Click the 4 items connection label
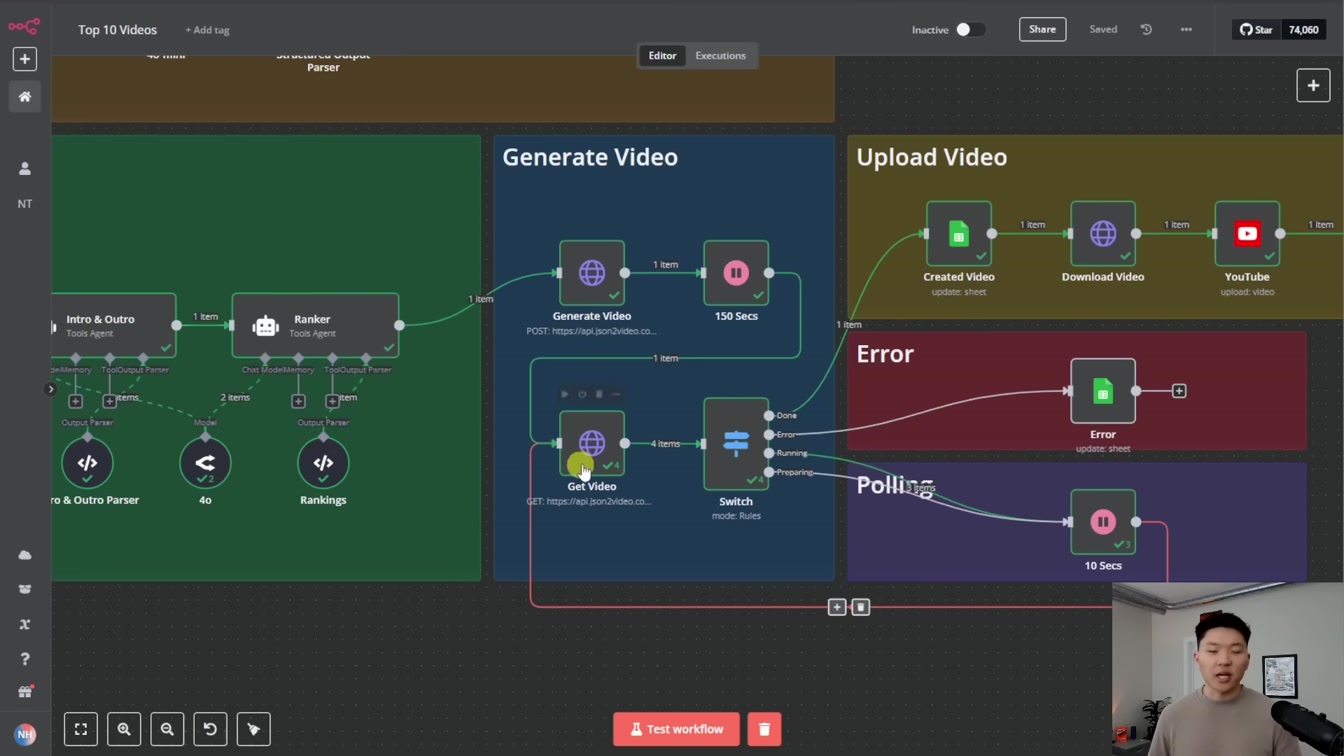The height and width of the screenshot is (756, 1344). pos(665,443)
